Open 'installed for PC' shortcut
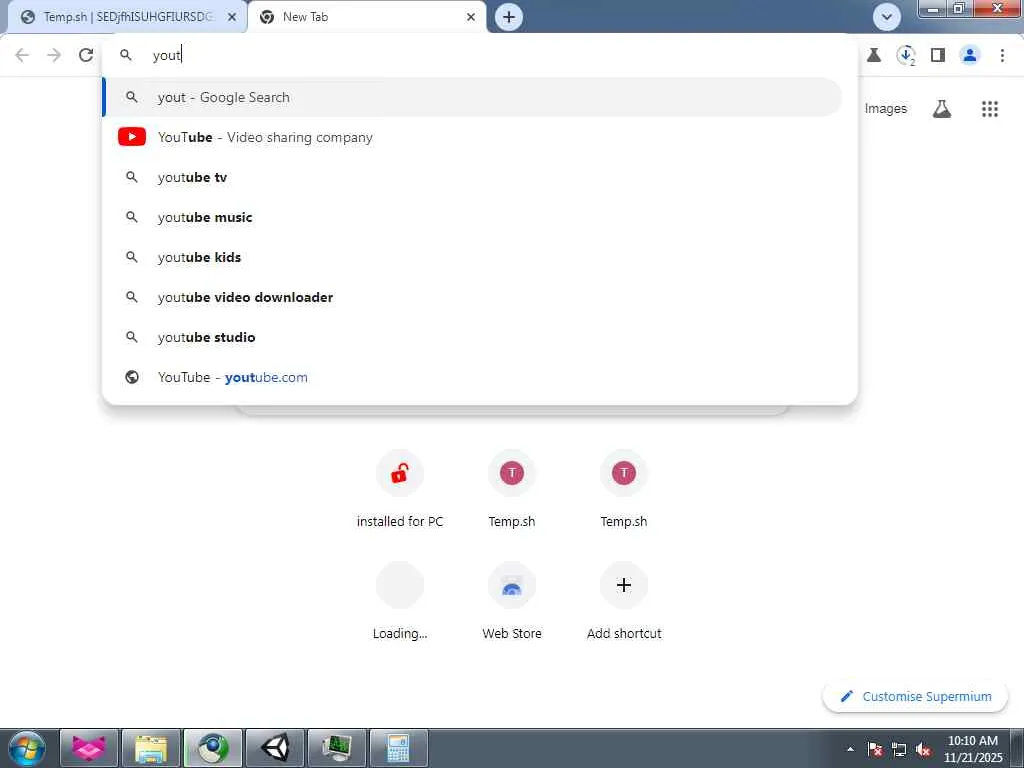Viewport: 1024px width, 768px height. [400, 490]
